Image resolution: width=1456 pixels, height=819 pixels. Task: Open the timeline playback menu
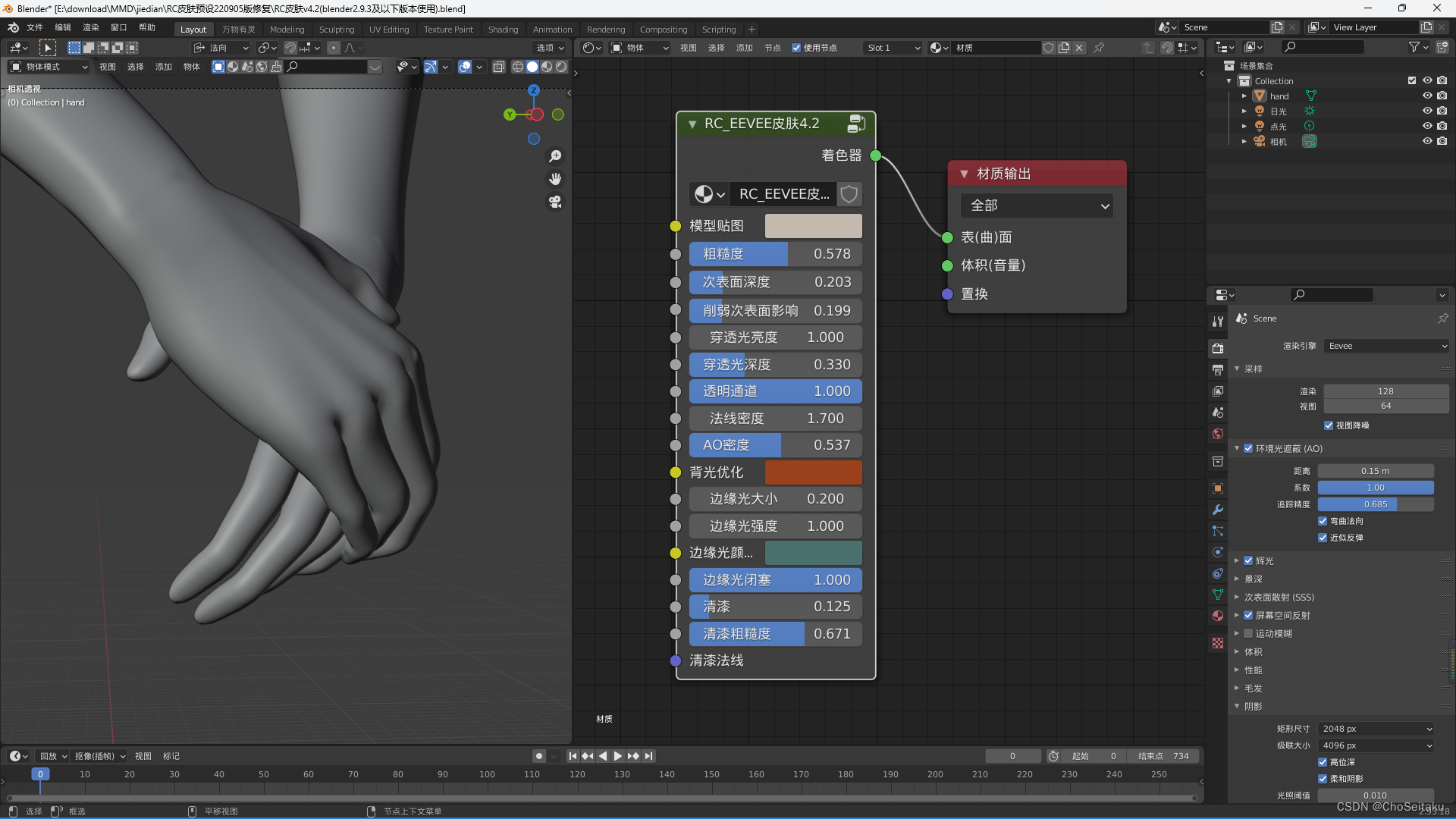pos(53,756)
